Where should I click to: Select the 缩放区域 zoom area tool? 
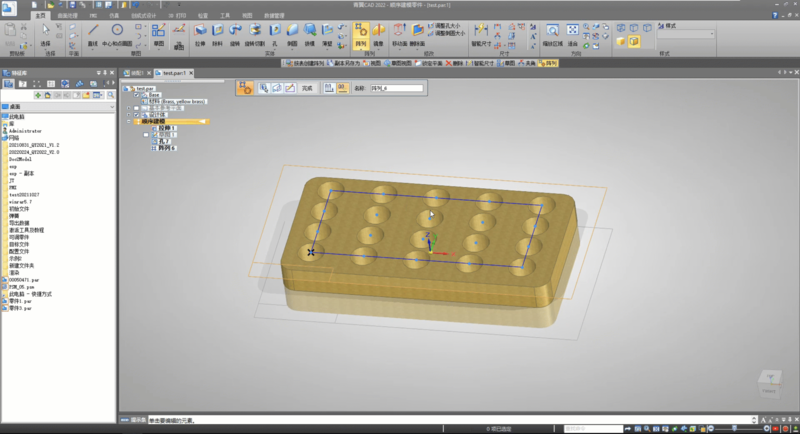553,35
